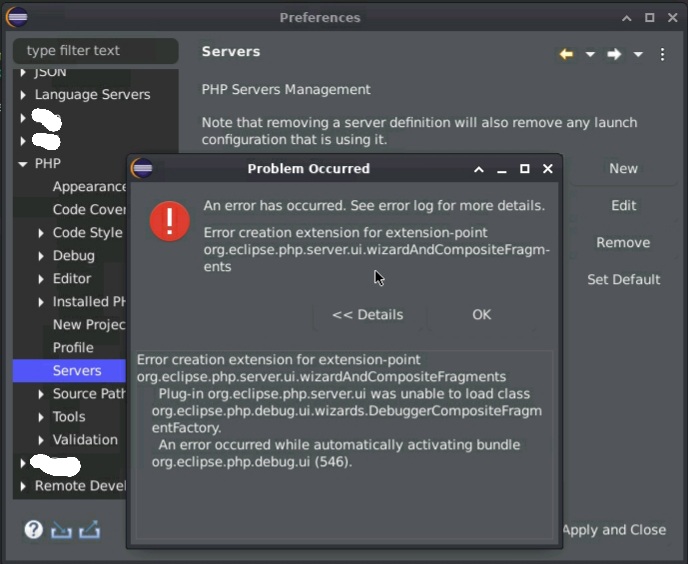Select the JSON tree item
The height and width of the screenshot is (564, 688).
[x=50, y=72]
